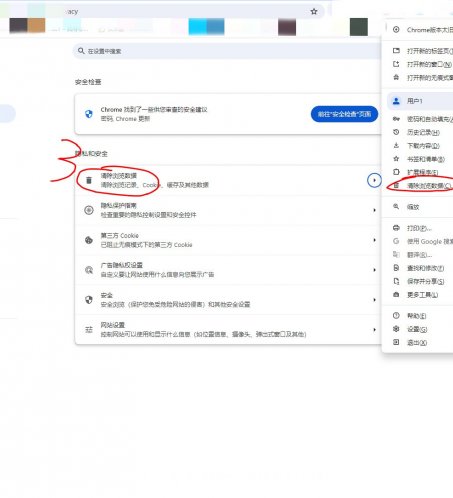The height and width of the screenshot is (498, 453).
Task: Open the safety check page button
Action: click(344, 114)
